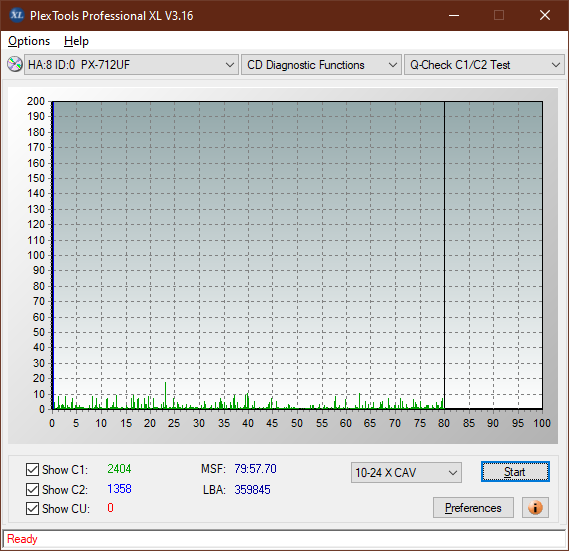Click the CU value 0
Viewport: 569px width, 551px height.
[x=110, y=508]
